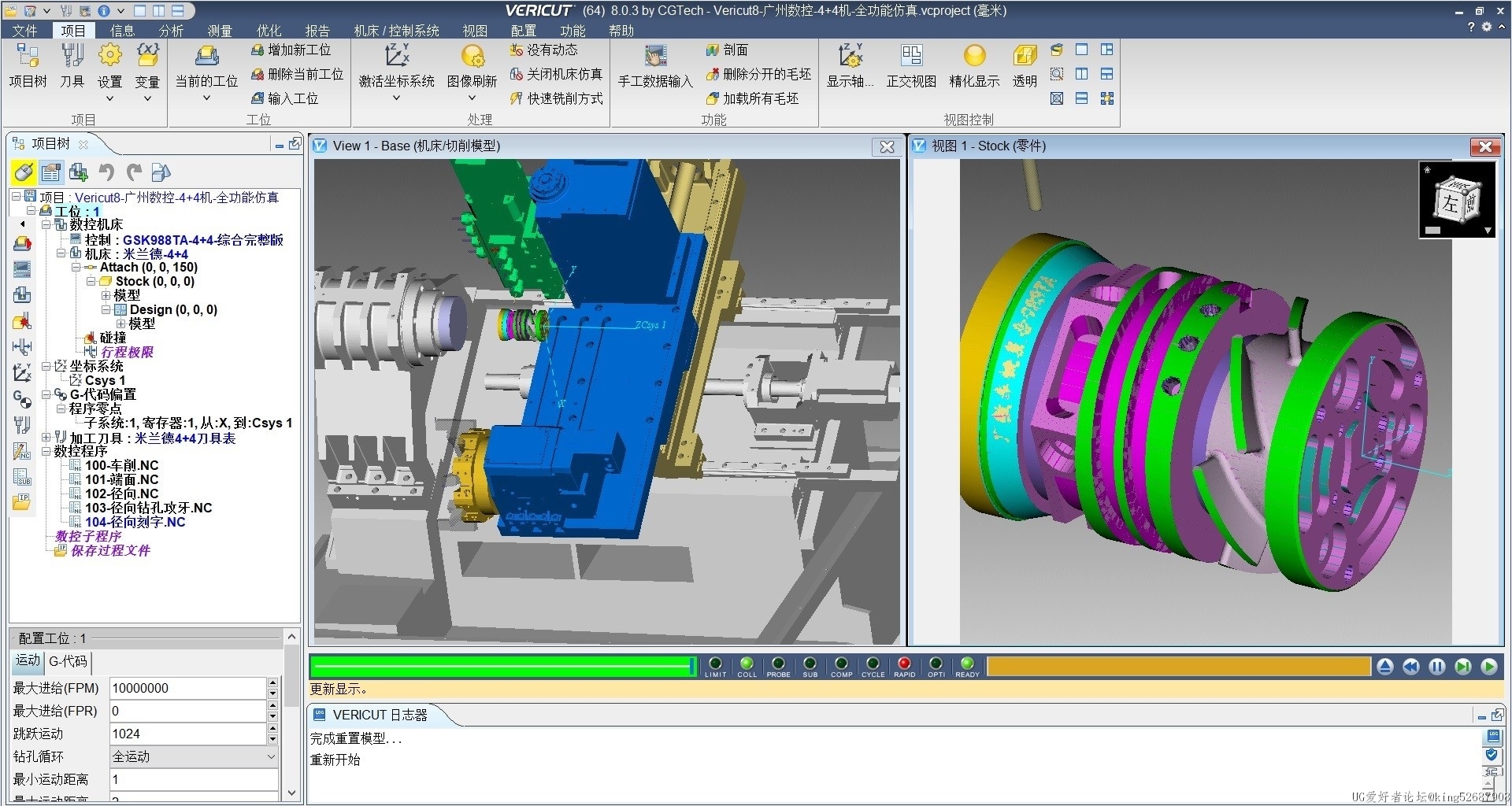
Task: Toggle 关闭机床仿真 option
Action: [x=556, y=74]
